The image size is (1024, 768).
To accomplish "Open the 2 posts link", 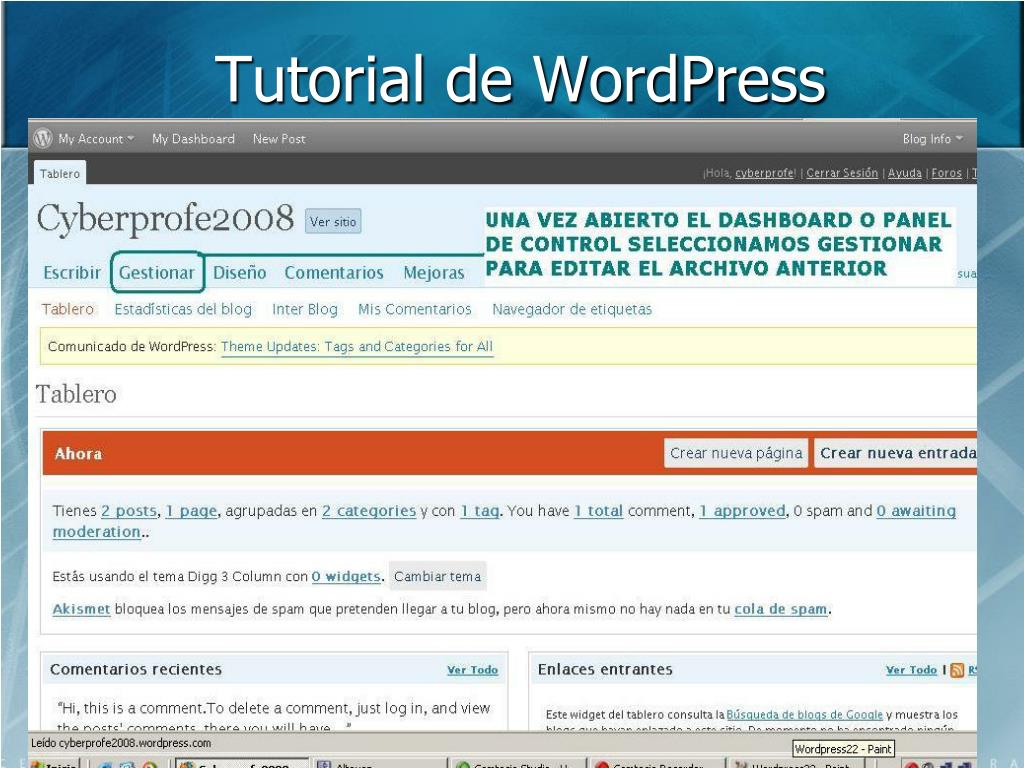I will click(x=129, y=511).
